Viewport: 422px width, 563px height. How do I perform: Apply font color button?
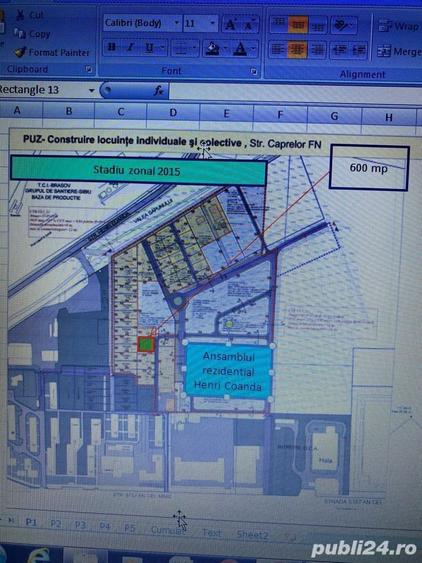point(240,49)
